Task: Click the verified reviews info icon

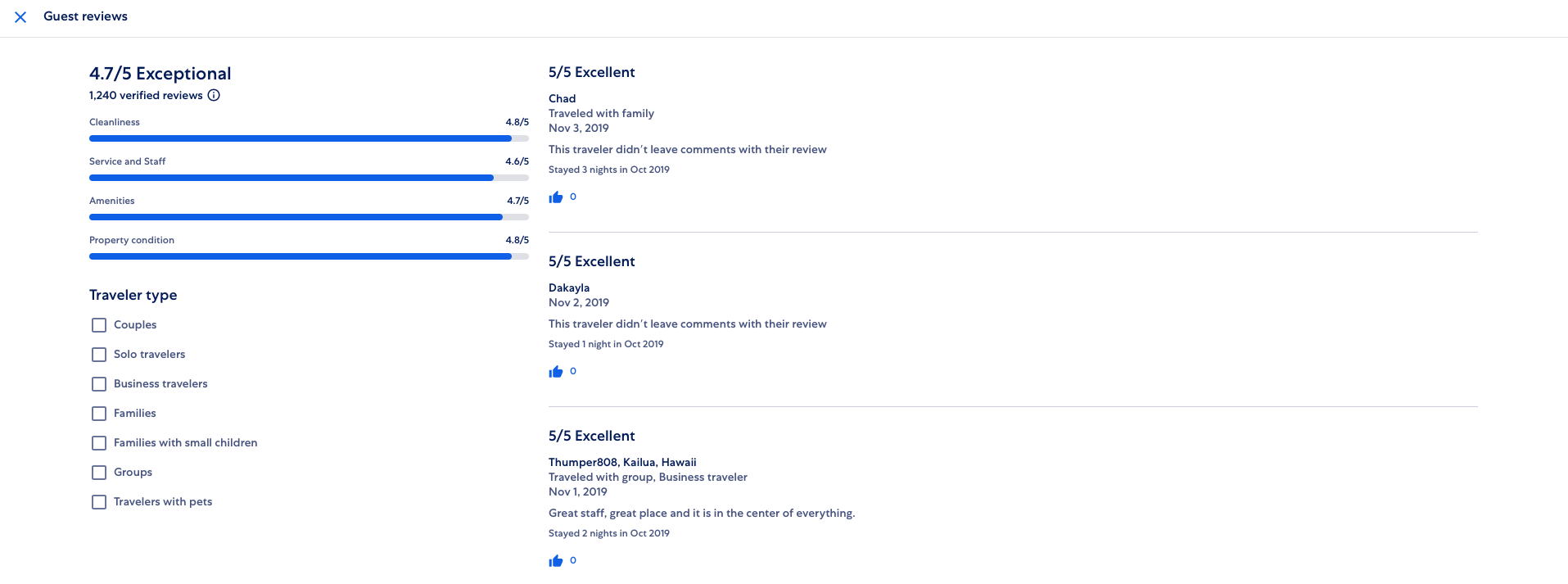Action: (x=214, y=95)
